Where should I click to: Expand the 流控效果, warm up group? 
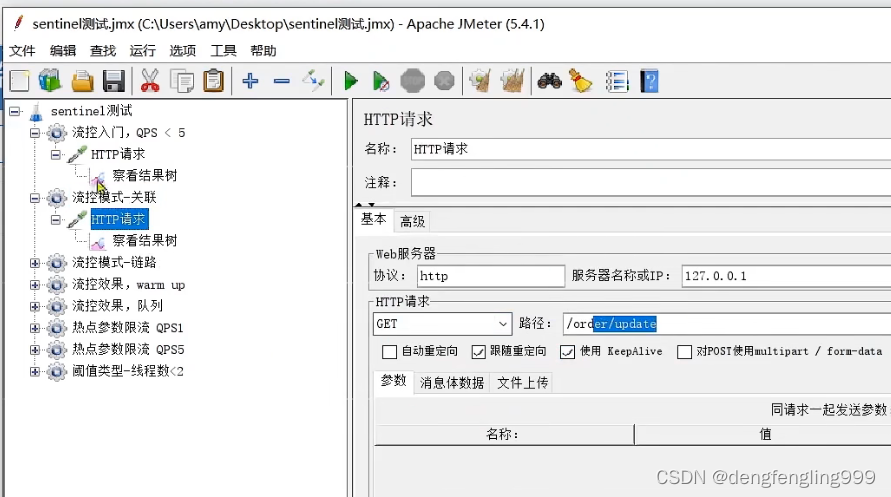click(35, 285)
